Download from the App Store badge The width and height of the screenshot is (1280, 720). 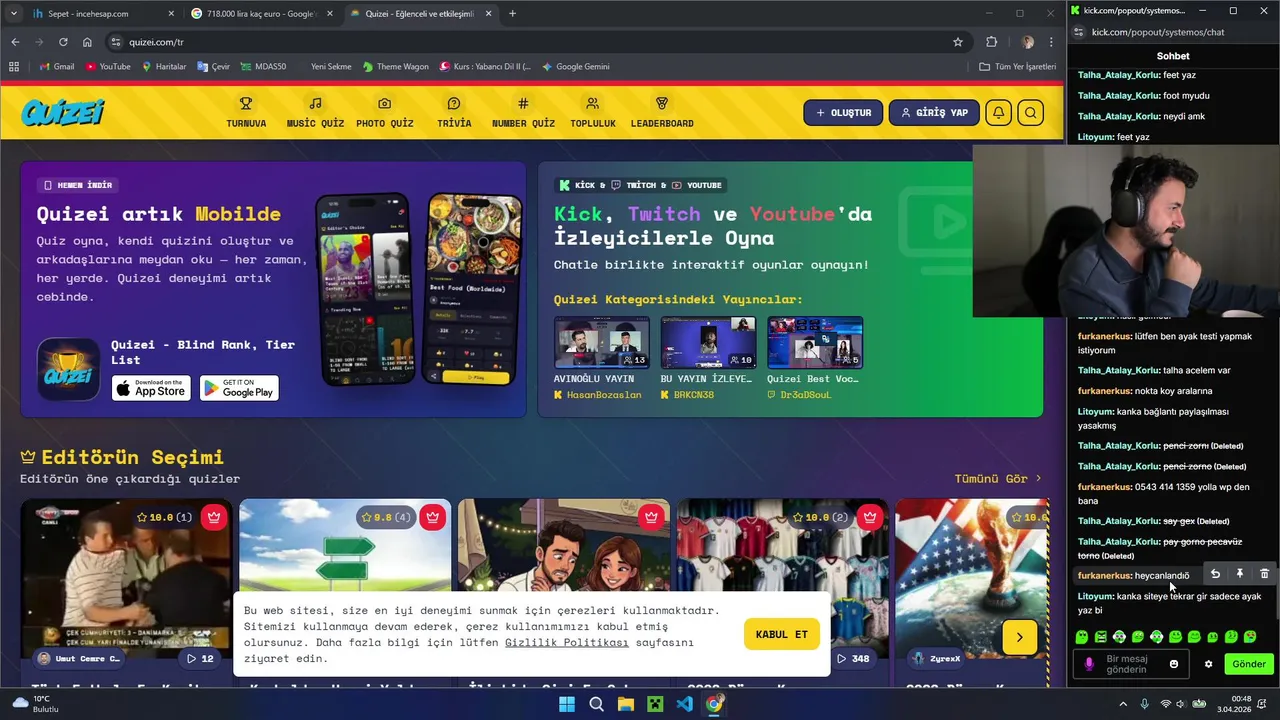point(151,388)
